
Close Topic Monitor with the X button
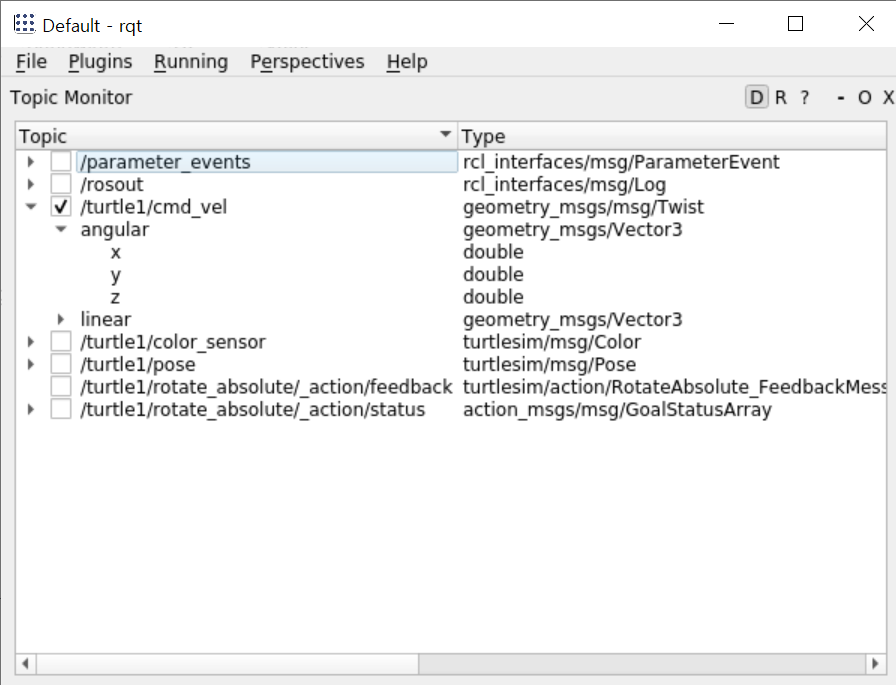(x=888, y=98)
